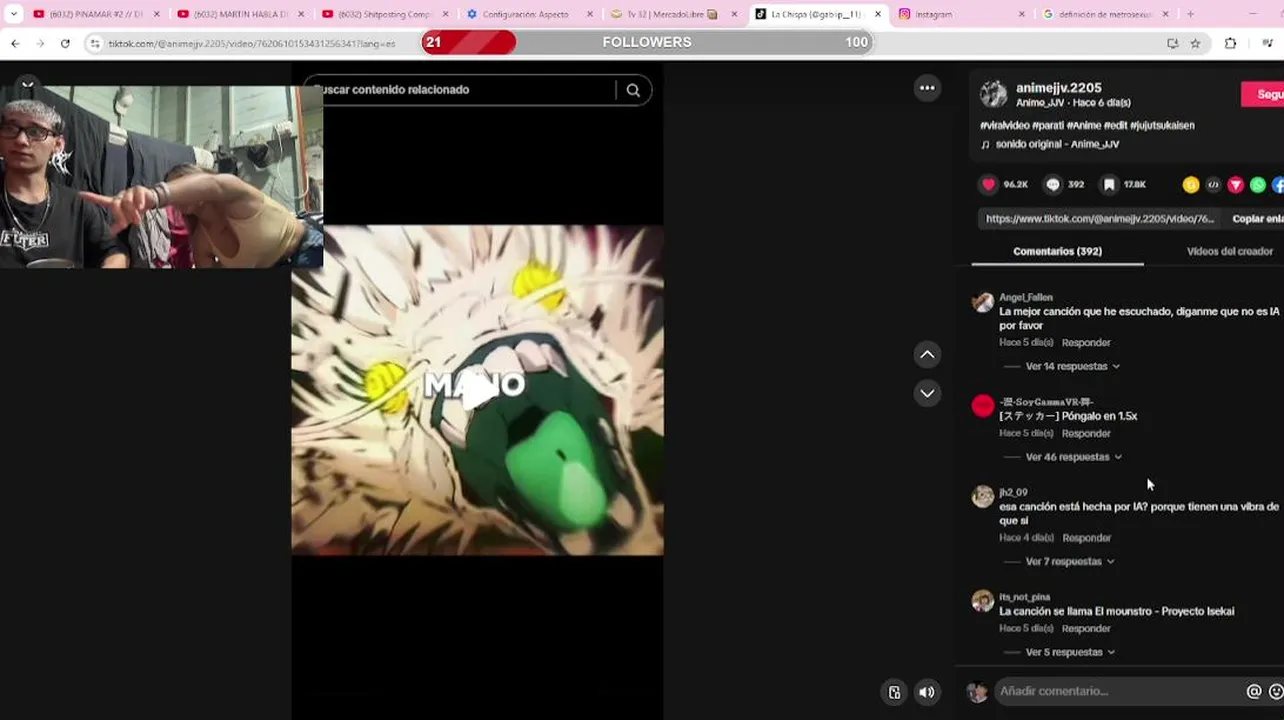The height and width of the screenshot is (720, 1284).
Task: Share the video on Facebook
Action: pos(1278,185)
